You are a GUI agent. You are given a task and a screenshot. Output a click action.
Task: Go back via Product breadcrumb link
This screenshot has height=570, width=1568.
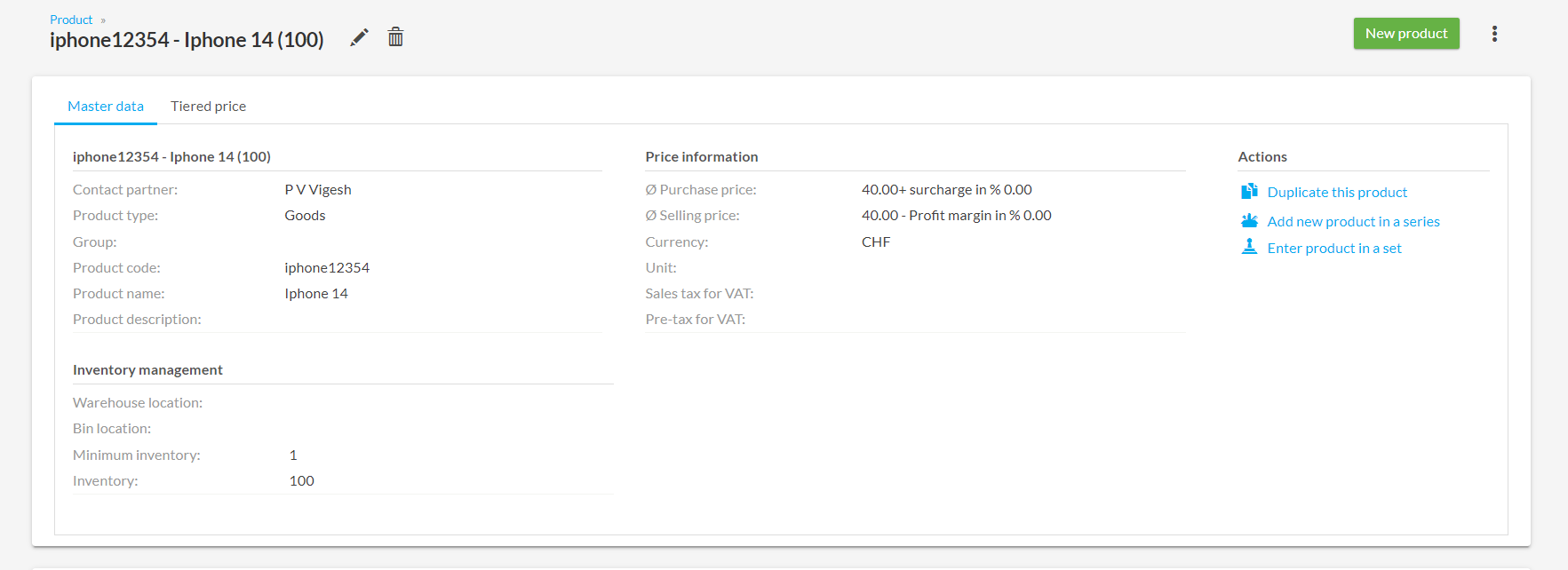coord(71,20)
